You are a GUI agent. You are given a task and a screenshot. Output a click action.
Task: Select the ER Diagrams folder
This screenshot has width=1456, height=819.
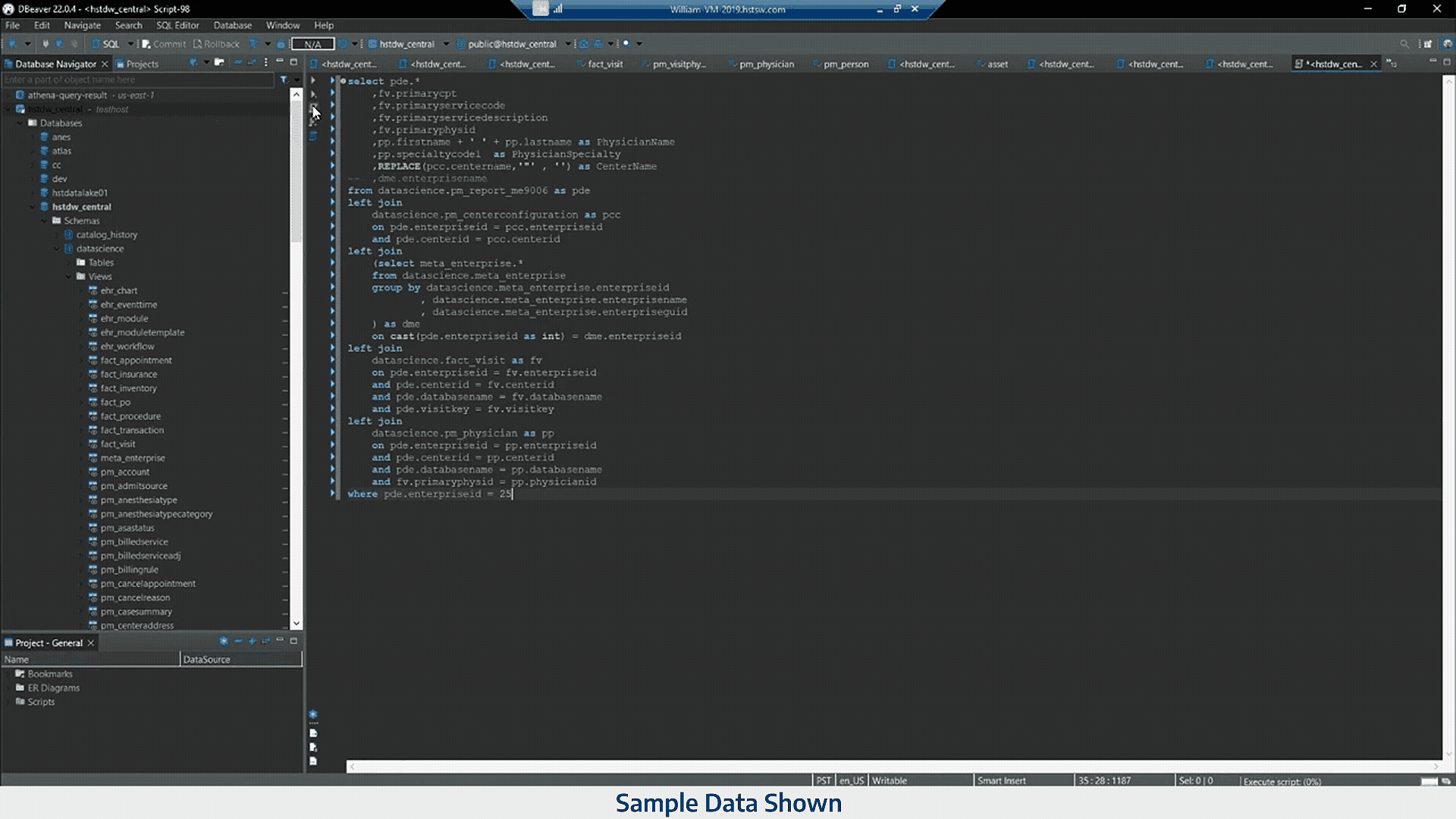47,689
